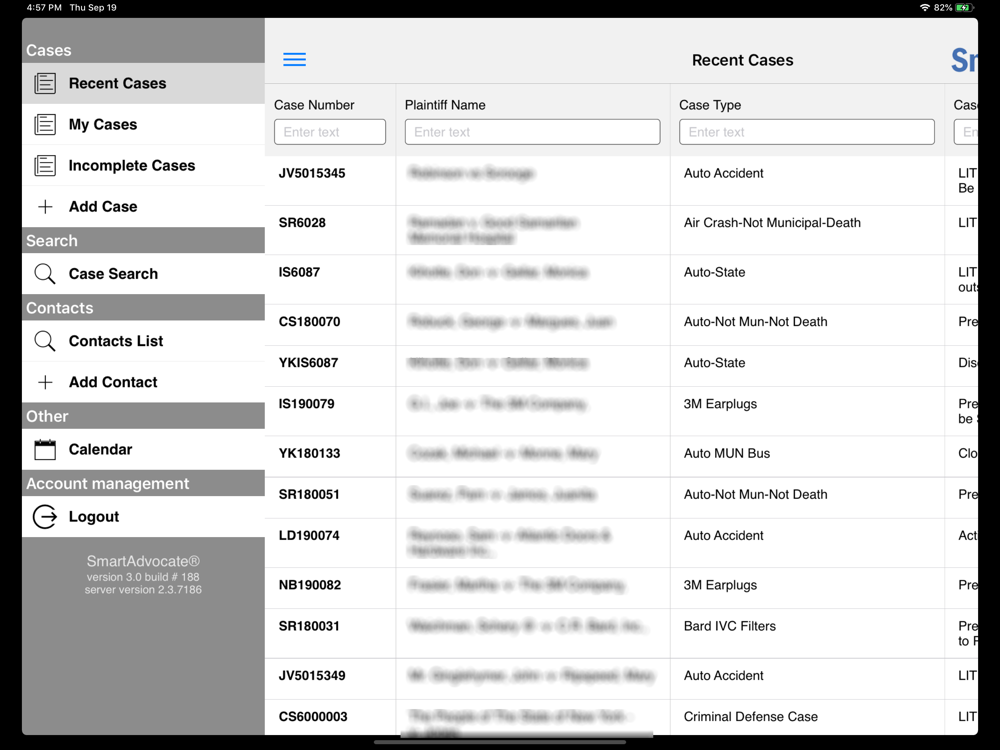This screenshot has width=1000, height=750.
Task: Select Auto-State in IS6087 row
Action: (x=714, y=272)
